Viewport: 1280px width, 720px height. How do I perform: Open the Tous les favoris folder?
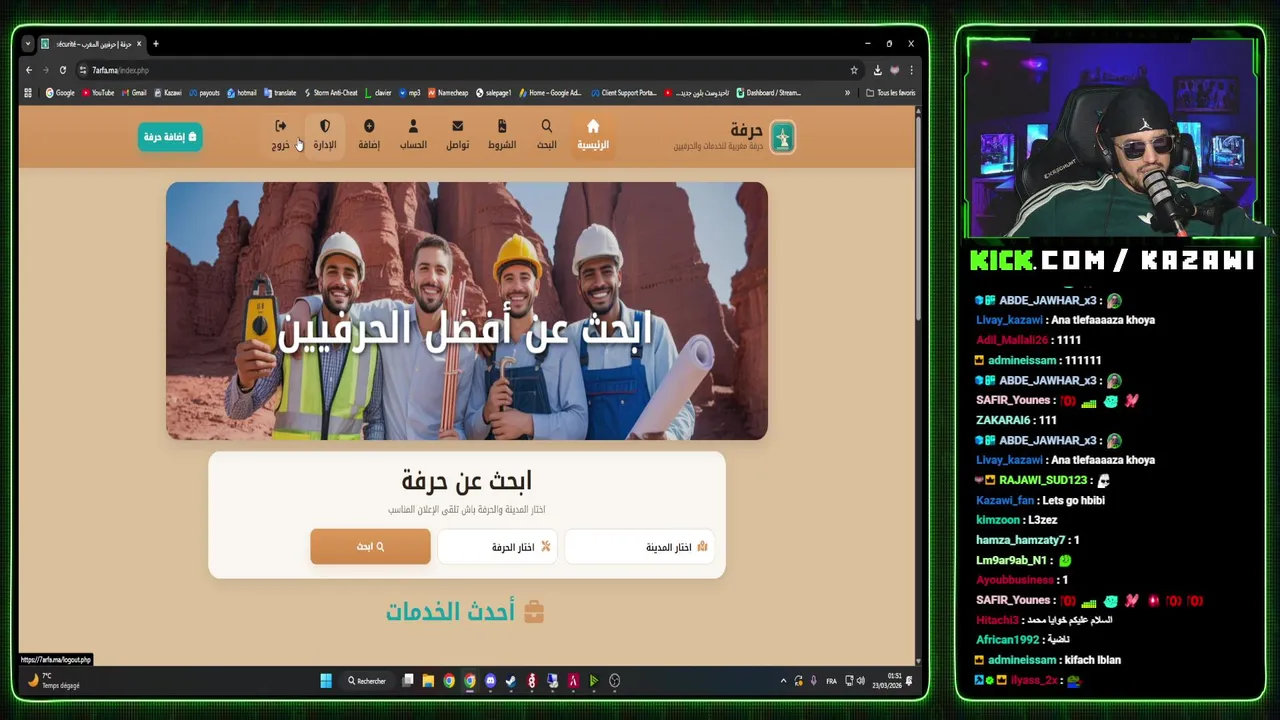click(890, 93)
